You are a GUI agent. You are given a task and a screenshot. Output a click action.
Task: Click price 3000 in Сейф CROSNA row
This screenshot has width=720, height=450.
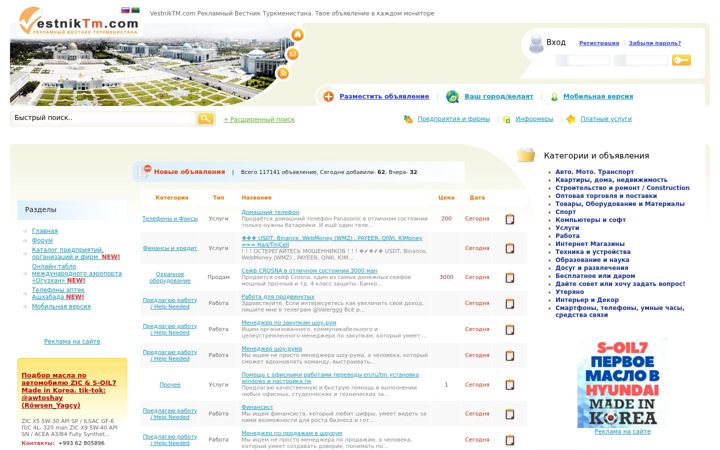click(x=446, y=277)
